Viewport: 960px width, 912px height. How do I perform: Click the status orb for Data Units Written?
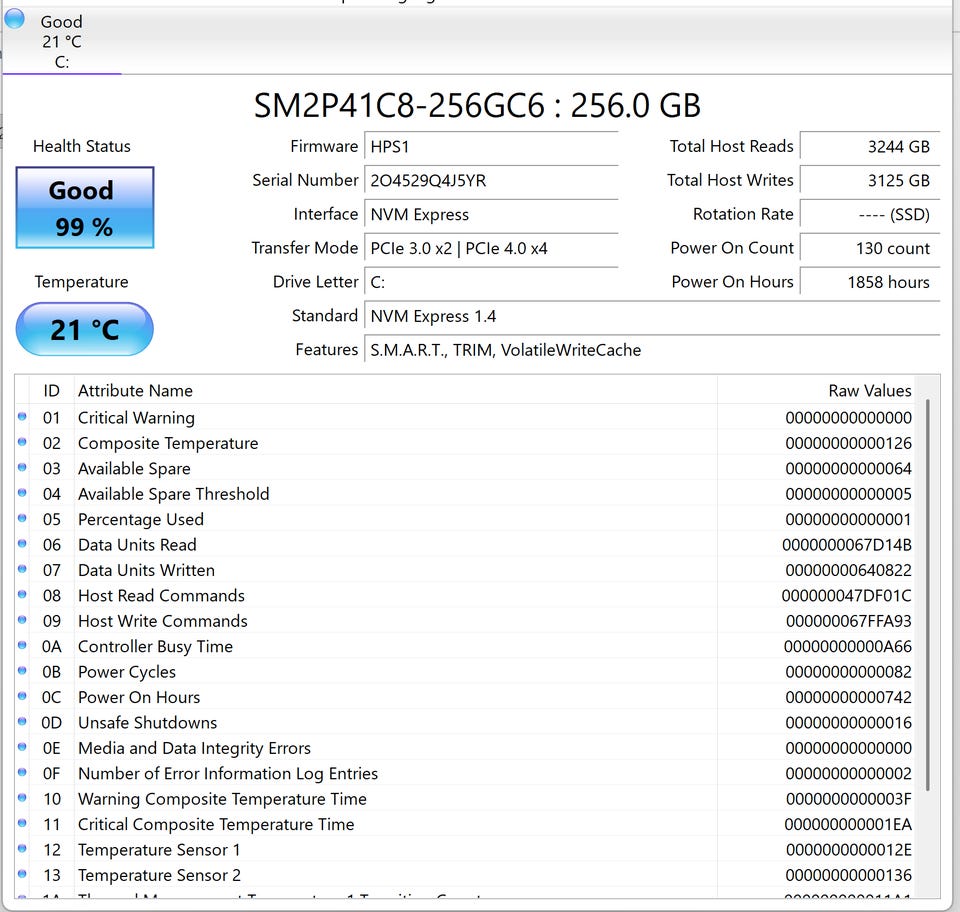pyautogui.click(x=22, y=569)
